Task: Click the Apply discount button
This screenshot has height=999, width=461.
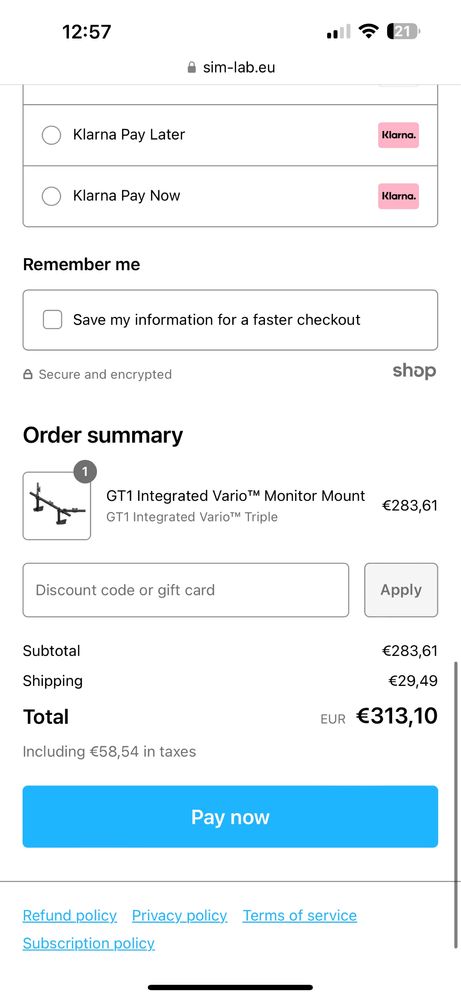Action: [401, 590]
